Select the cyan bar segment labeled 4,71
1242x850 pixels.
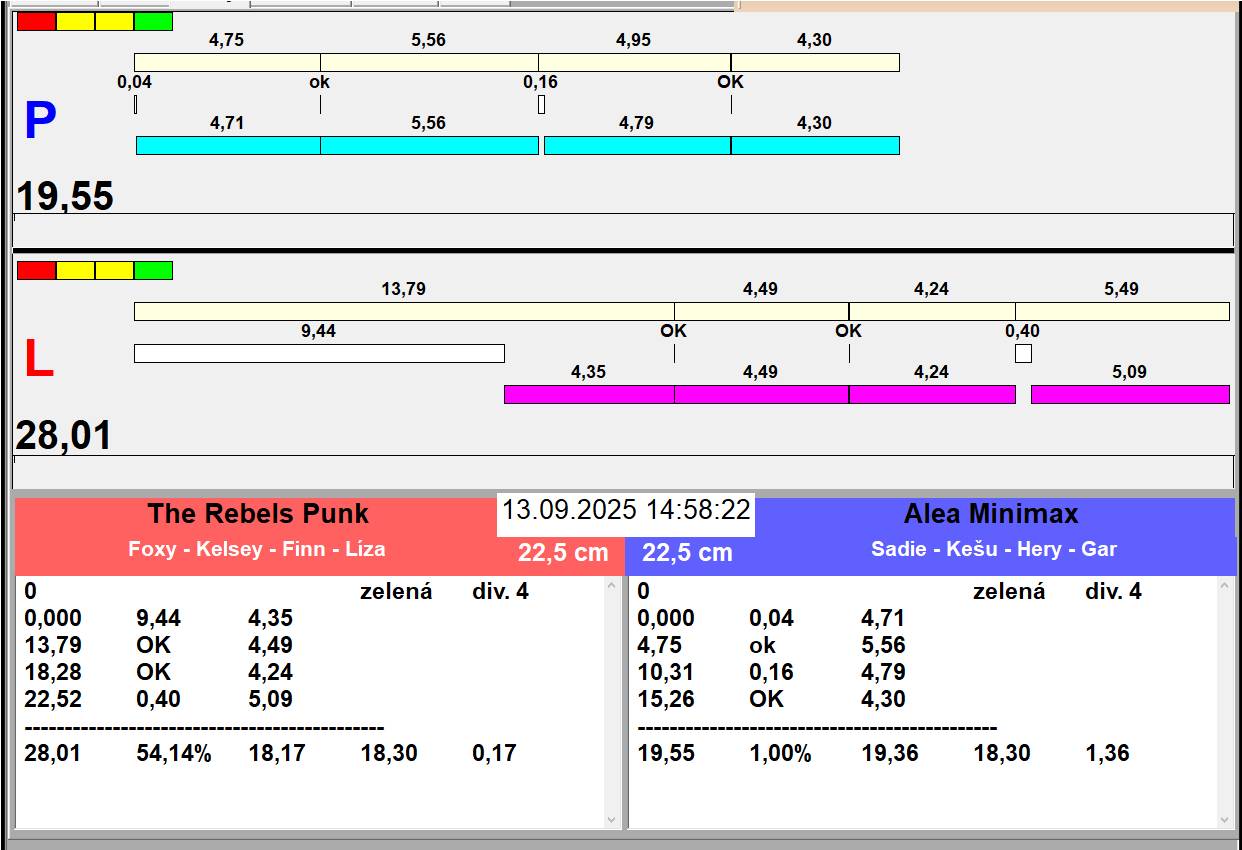point(228,145)
